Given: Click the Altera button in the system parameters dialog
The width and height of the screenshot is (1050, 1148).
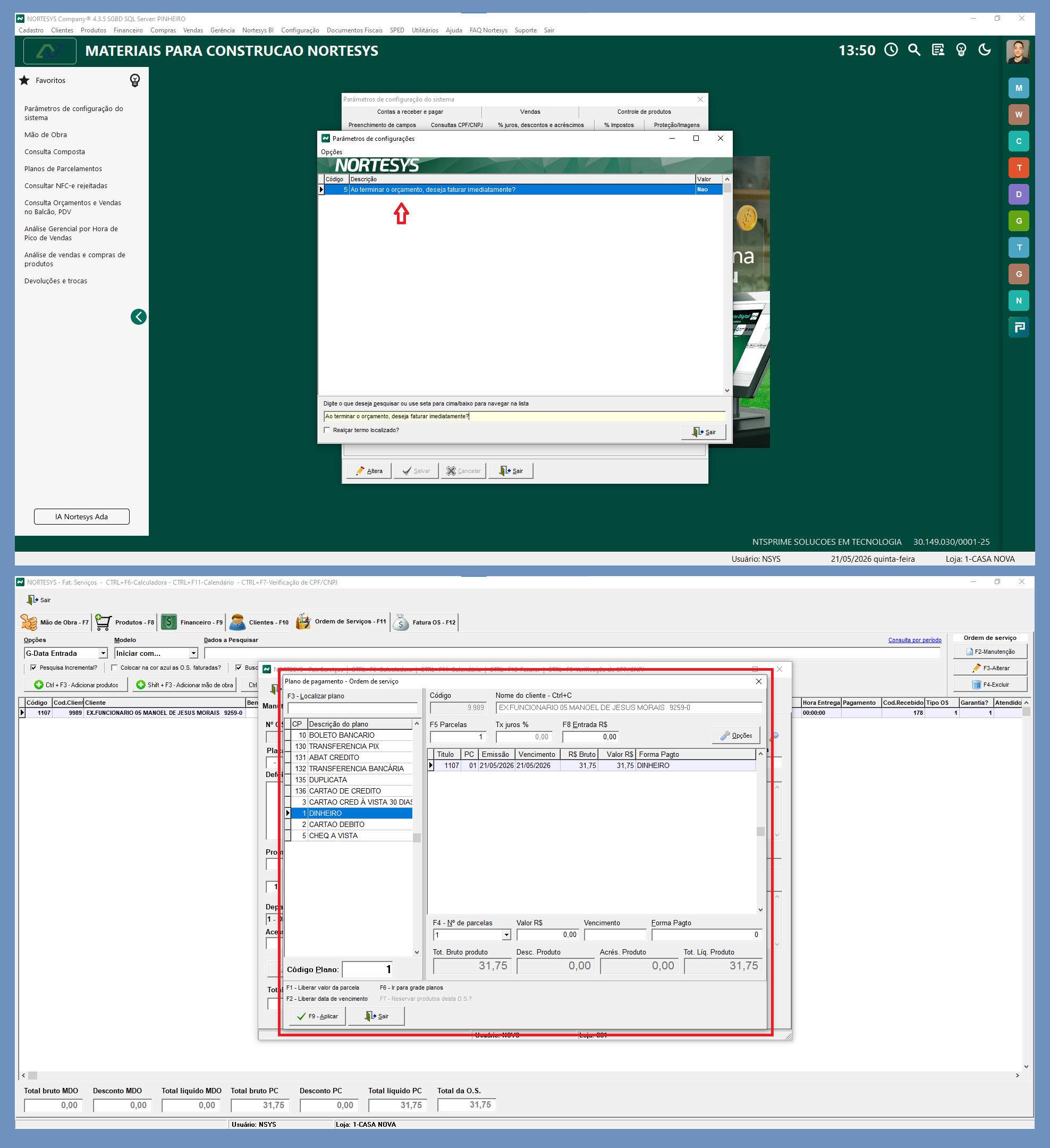Looking at the screenshot, I should [369, 471].
